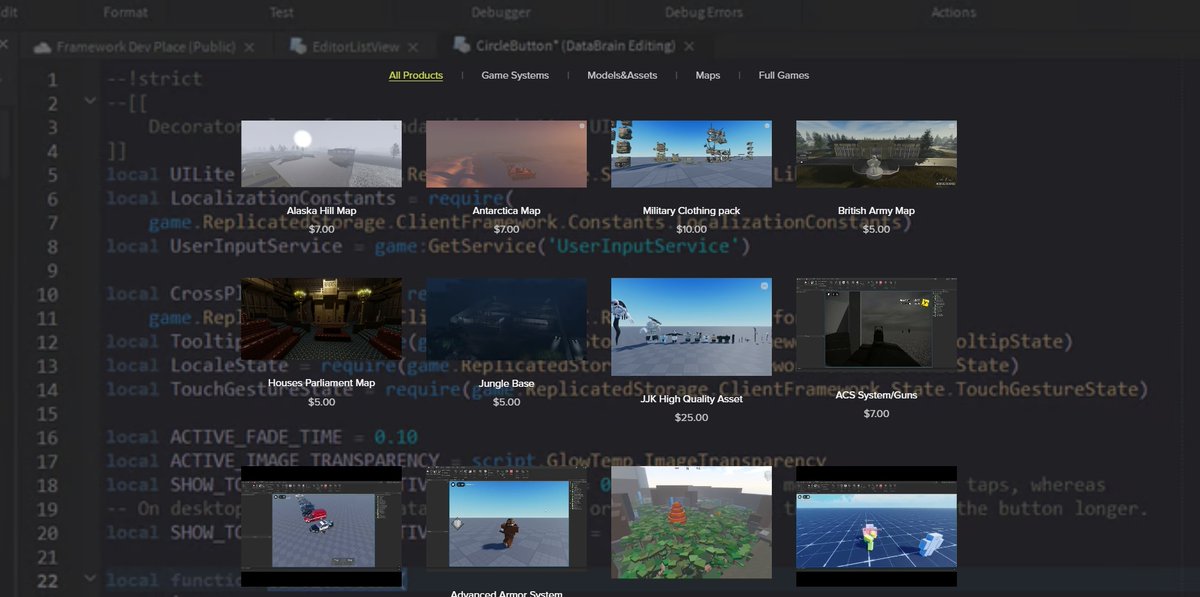Click the cloud icon on Framework Dev Place tab
The width and height of the screenshot is (1200, 597).
[42, 47]
